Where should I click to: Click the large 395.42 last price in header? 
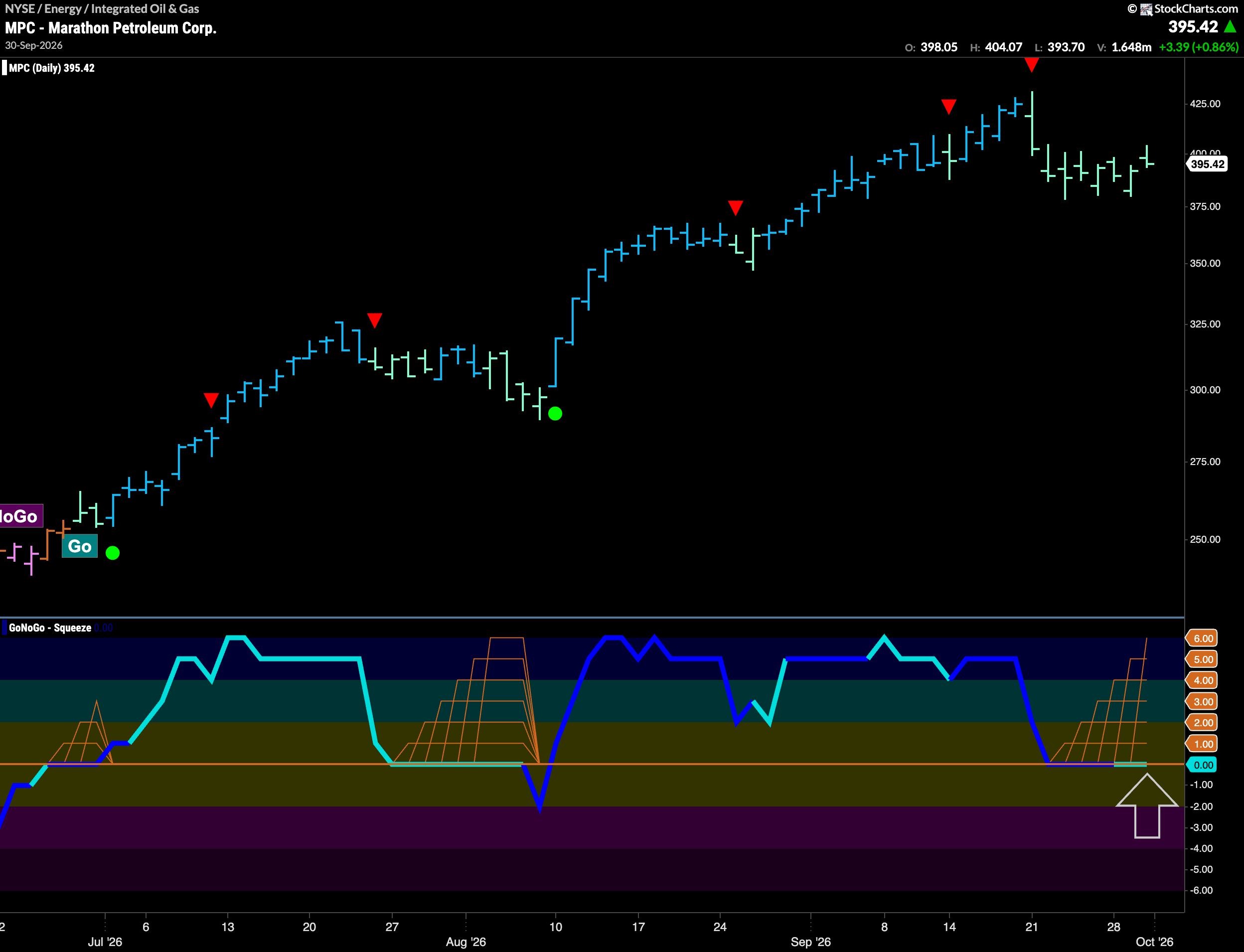tap(1193, 26)
